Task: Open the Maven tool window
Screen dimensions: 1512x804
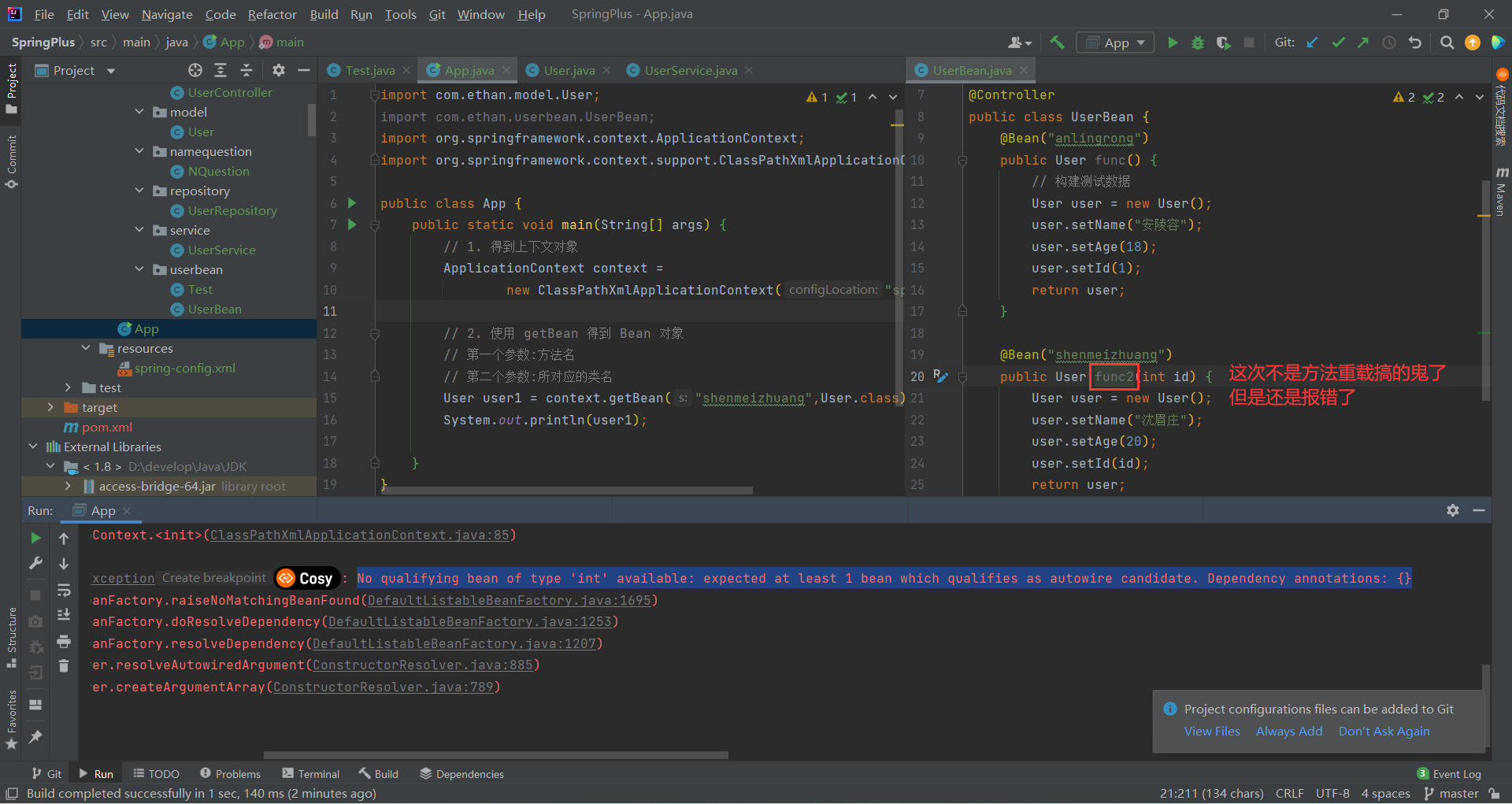Action: (1501, 191)
